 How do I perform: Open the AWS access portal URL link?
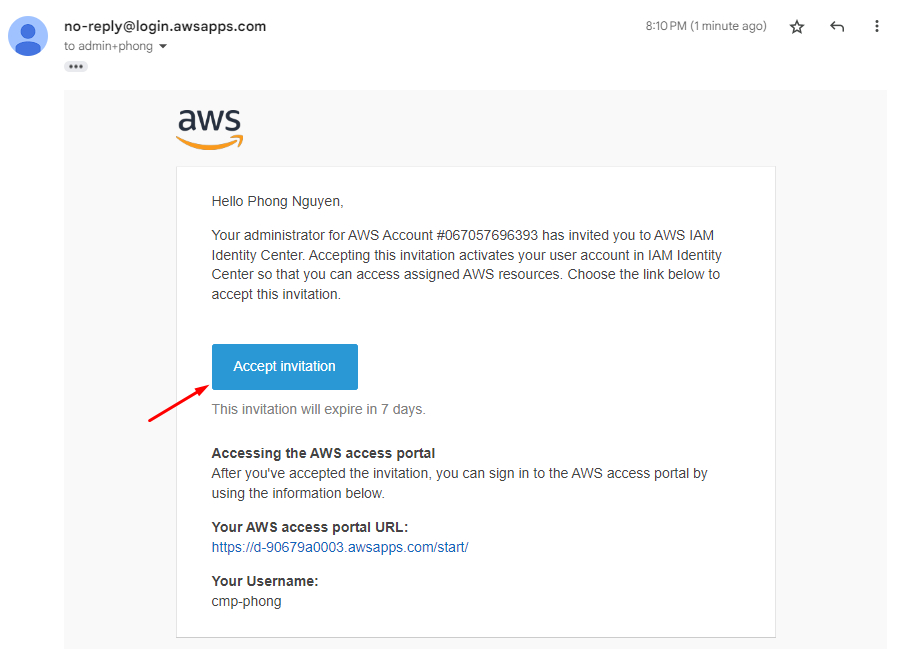[x=340, y=547]
